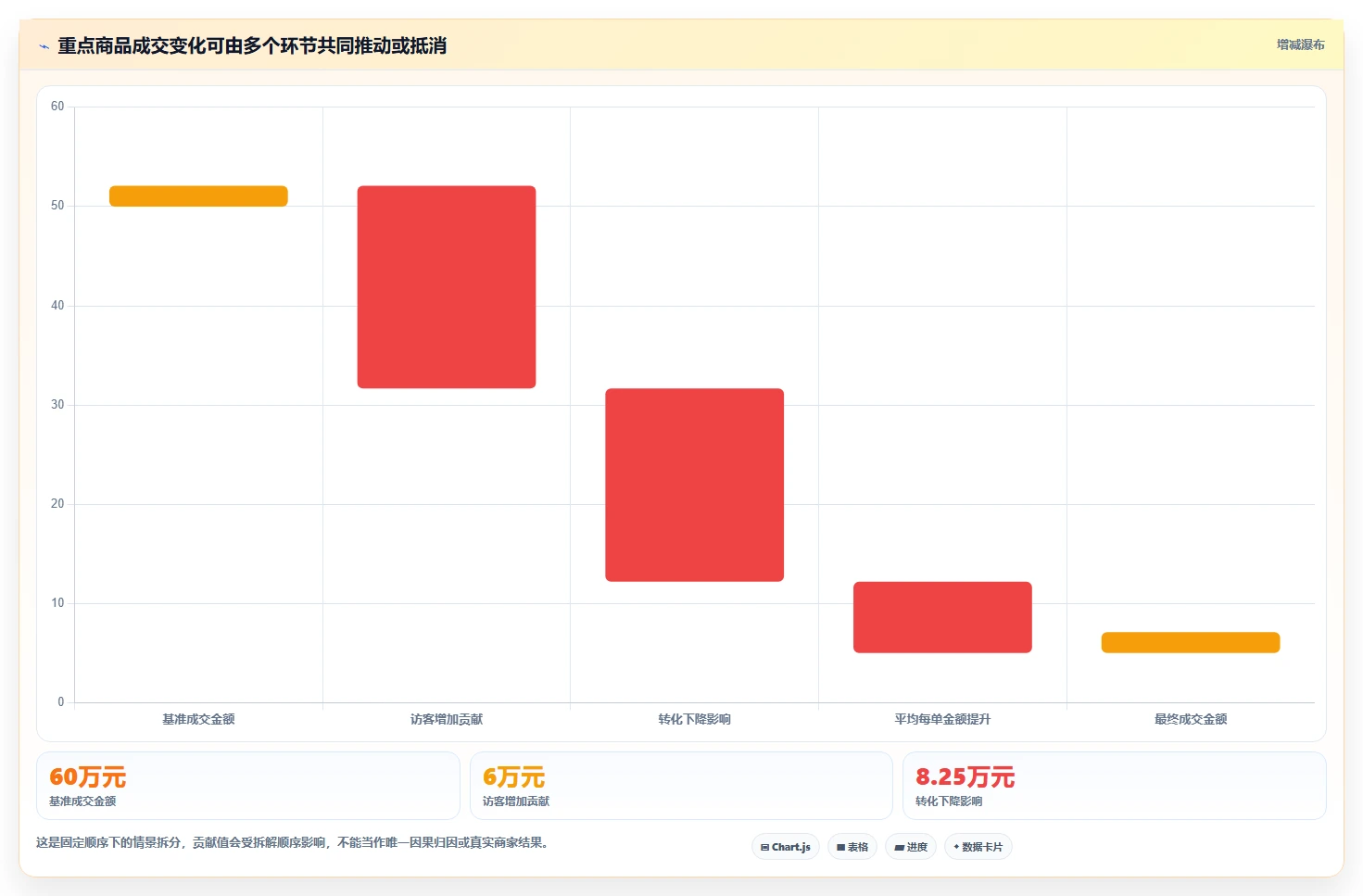Click the x-axis label 访客增加贡献
The height and width of the screenshot is (896, 1363).
pyautogui.click(x=447, y=719)
